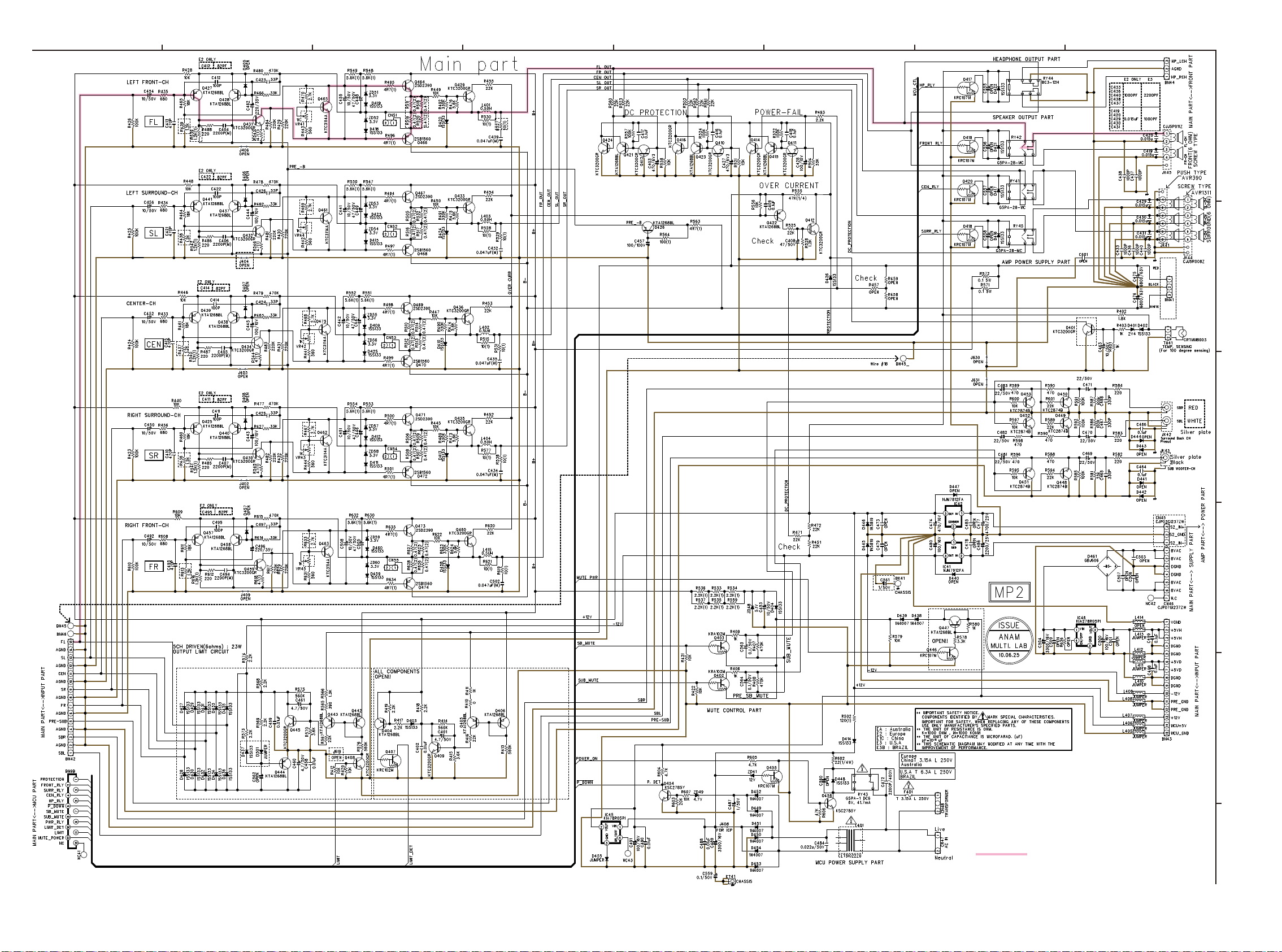1282x952 pixels.
Task: Click the pink line at bottom right
Action: pos(1001,854)
